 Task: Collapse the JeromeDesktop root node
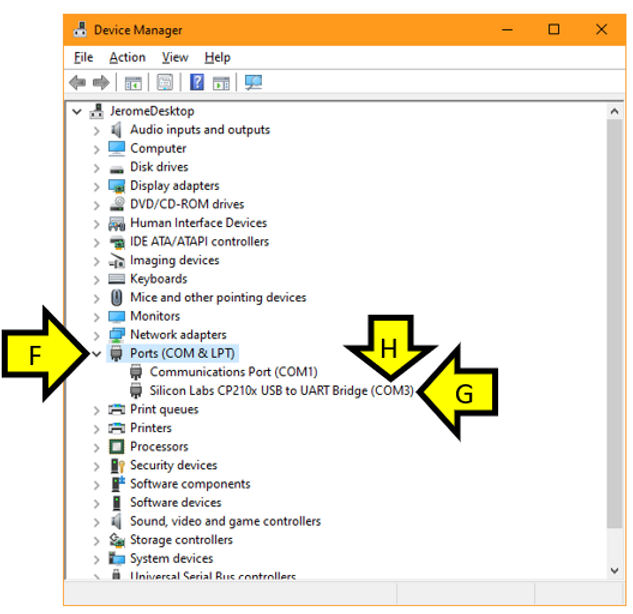[x=78, y=111]
